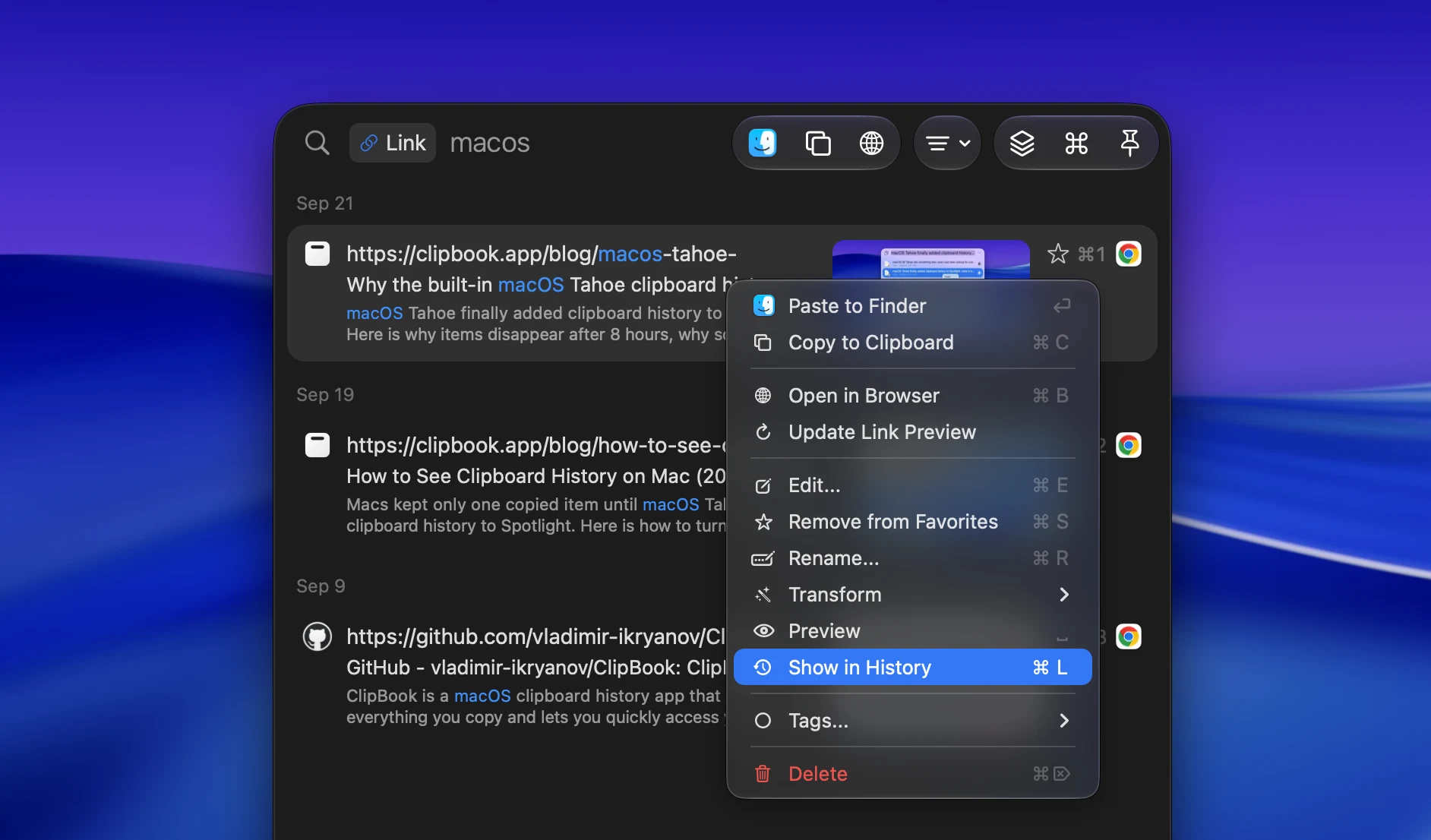The width and height of the screenshot is (1431, 840).
Task: Remove the Link filter chip
Action: pos(393,143)
